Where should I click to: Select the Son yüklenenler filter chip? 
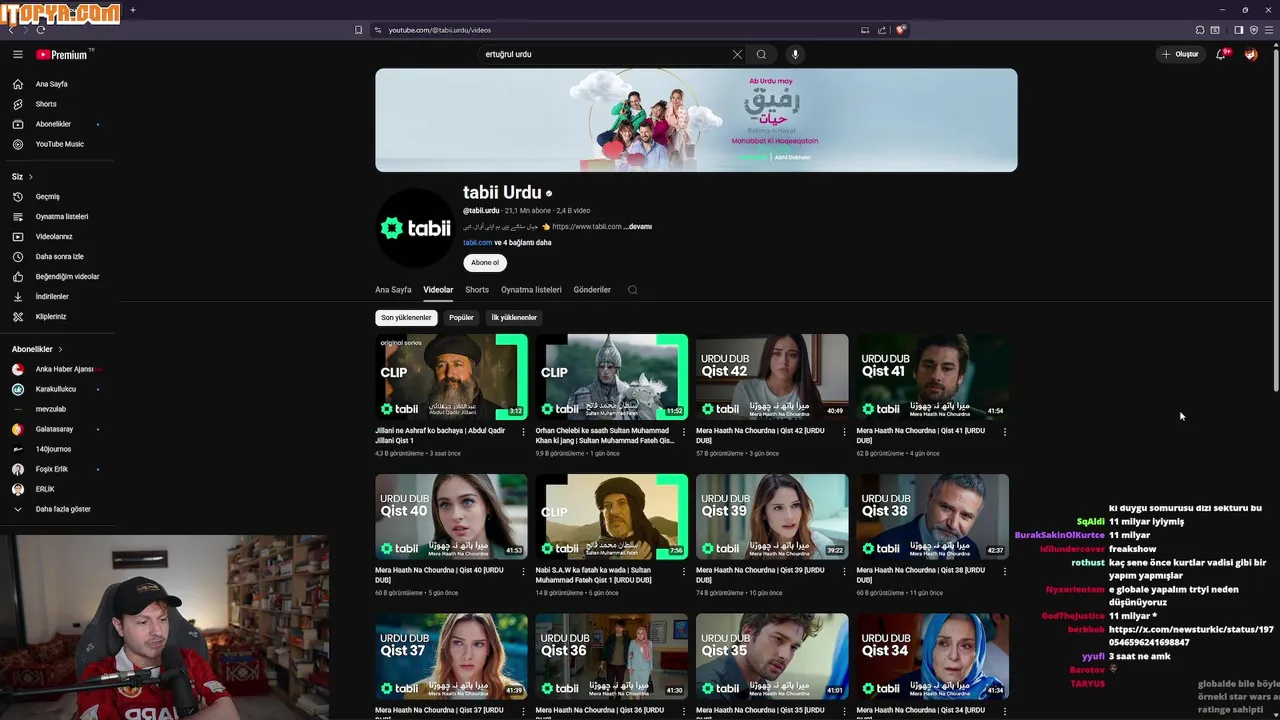406,318
